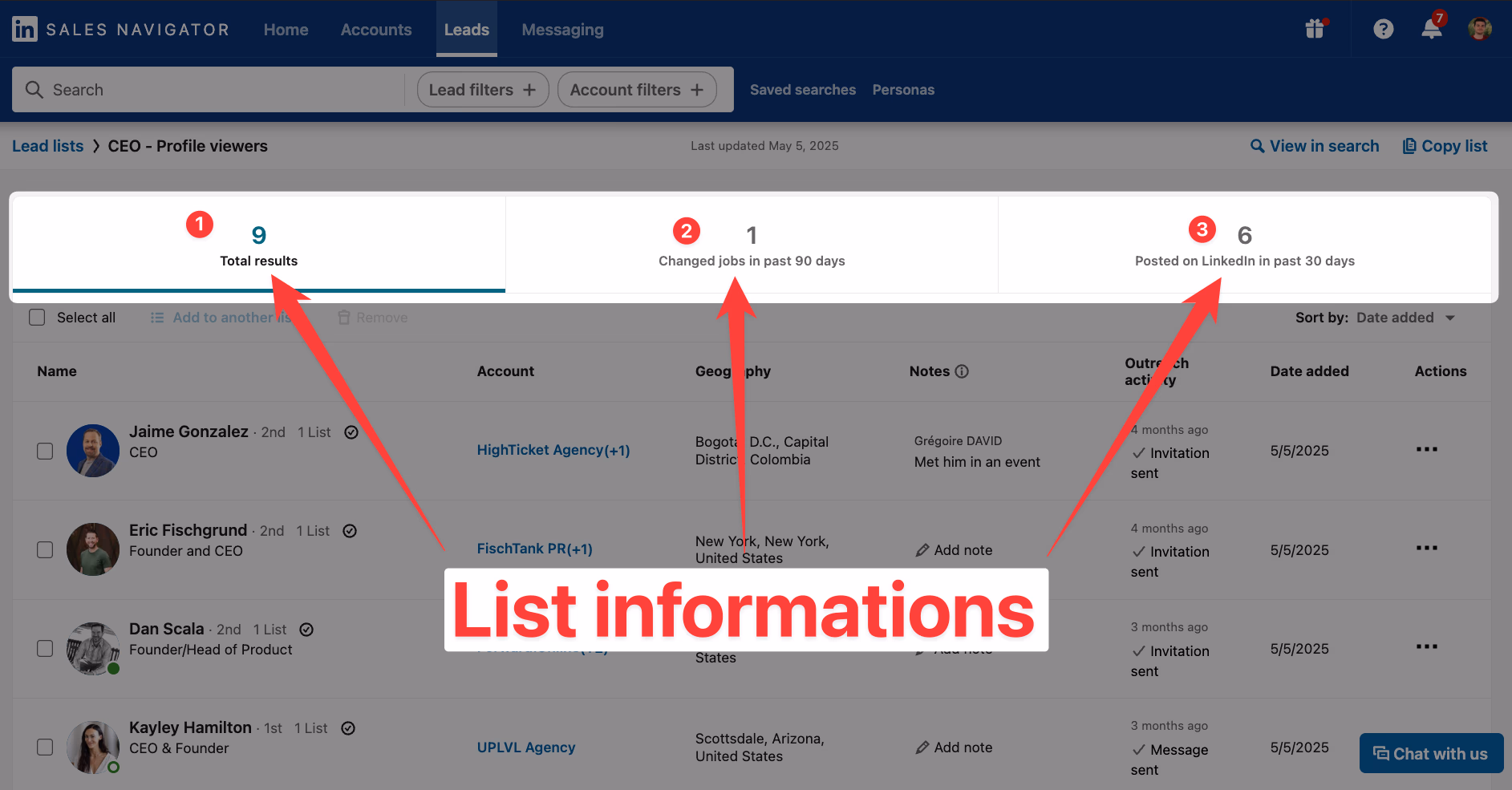Open Dan Scala profile photo
The width and height of the screenshot is (1512, 790).
click(x=93, y=648)
